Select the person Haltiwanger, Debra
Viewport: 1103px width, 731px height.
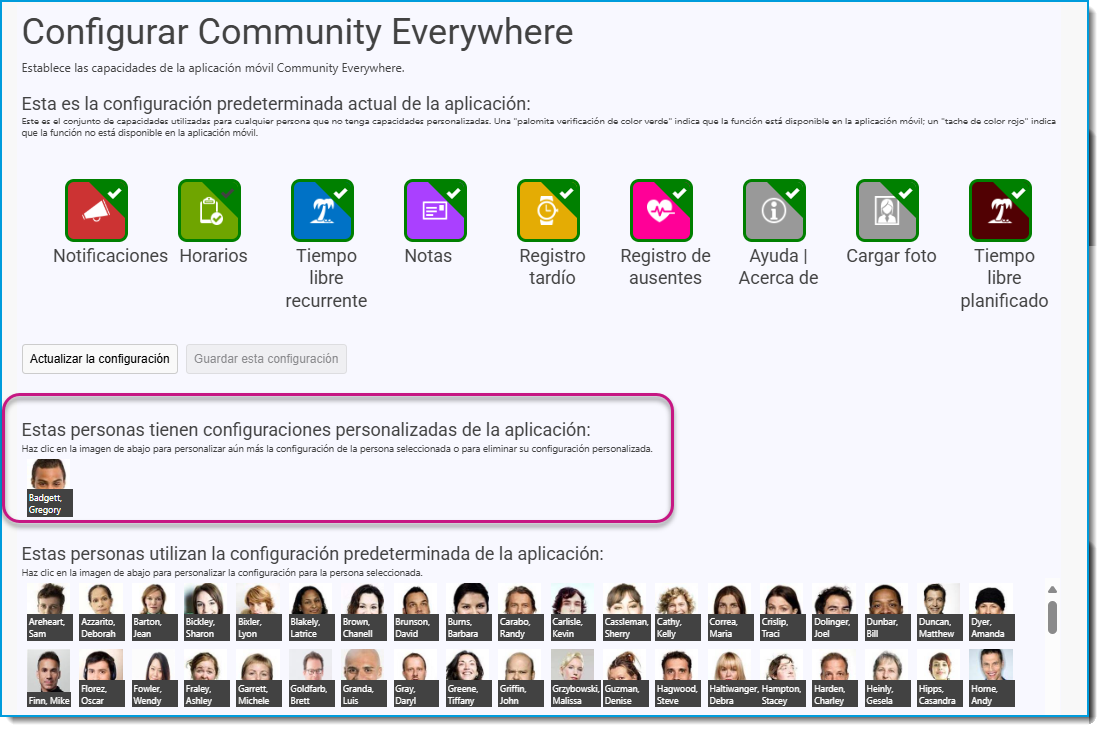pyautogui.click(x=733, y=678)
